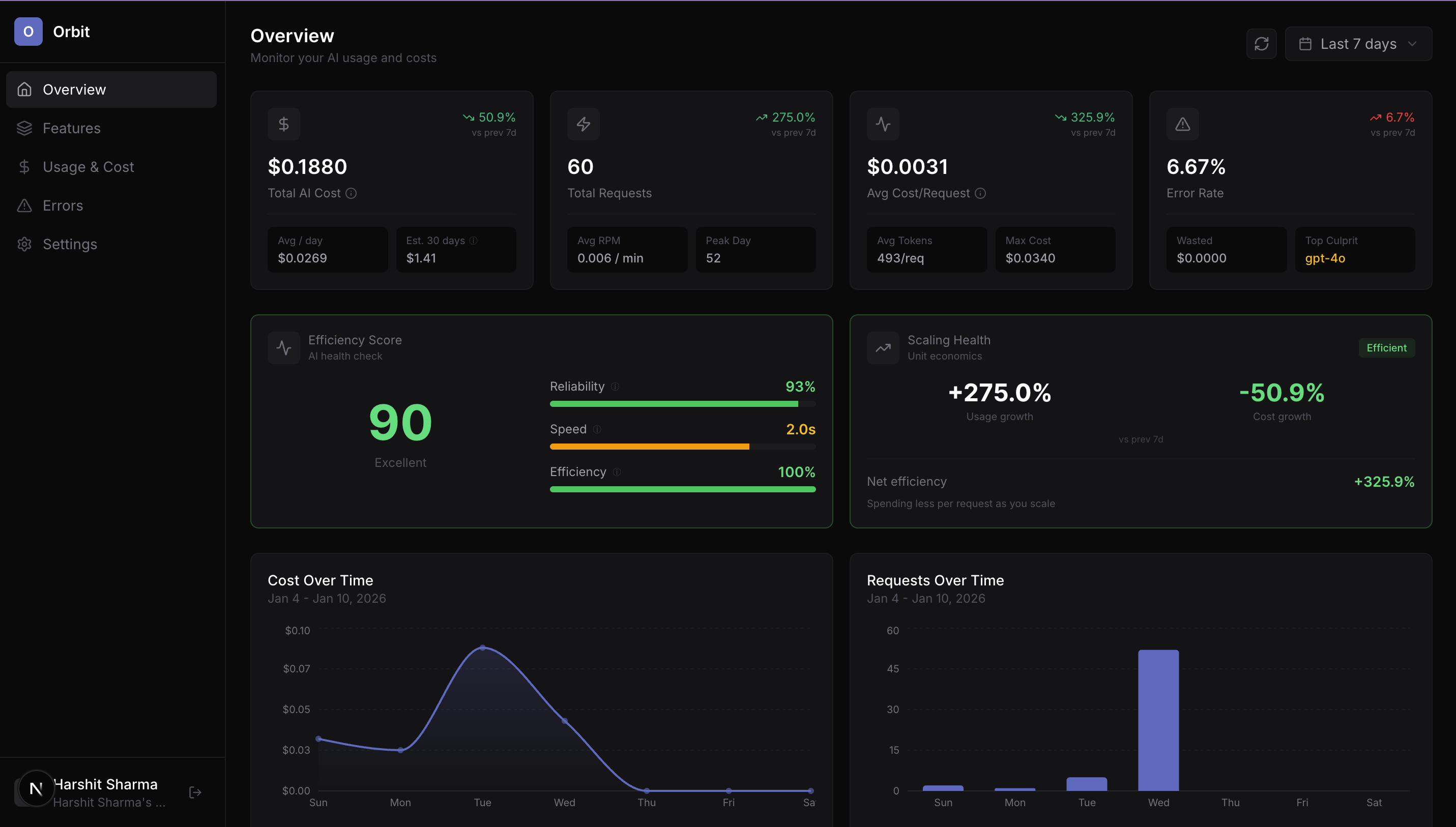The height and width of the screenshot is (827, 1456).
Task: Click Harshit Sharma's profile avatar
Action: 36,788
